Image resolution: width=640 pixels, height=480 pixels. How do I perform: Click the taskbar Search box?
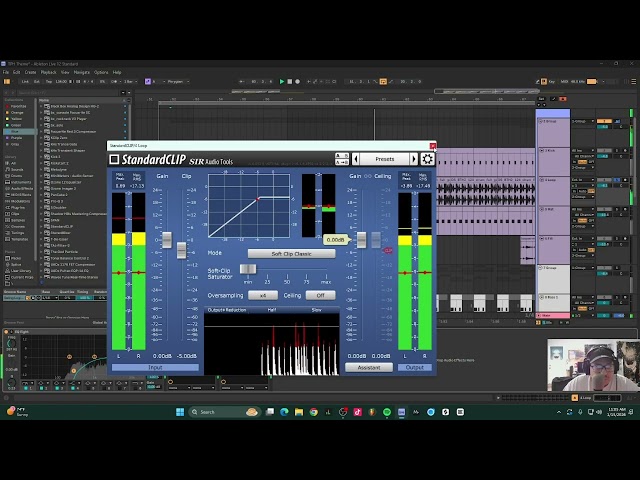click(x=224, y=412)
